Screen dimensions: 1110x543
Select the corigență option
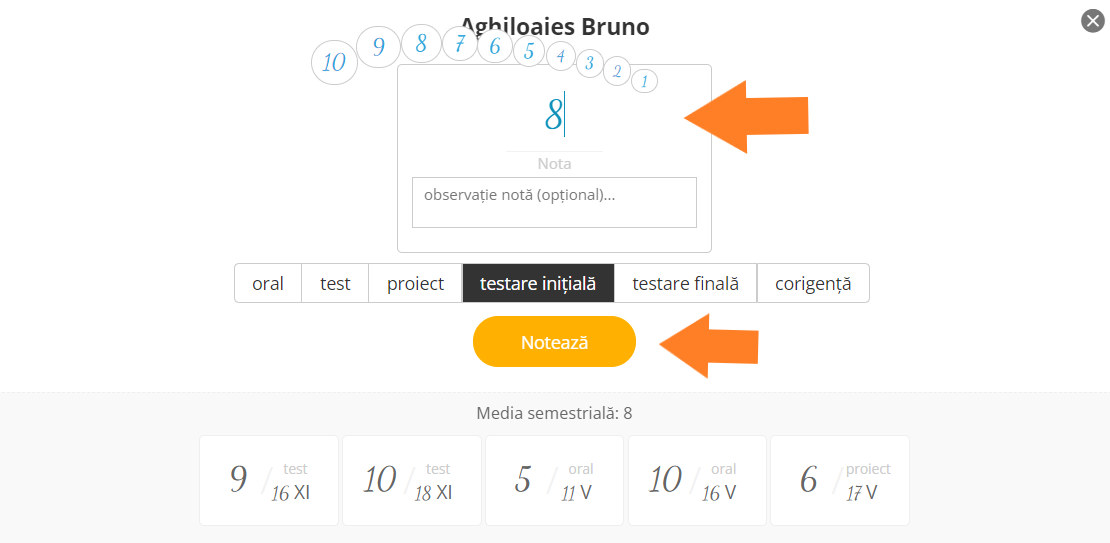coord(813,283)
